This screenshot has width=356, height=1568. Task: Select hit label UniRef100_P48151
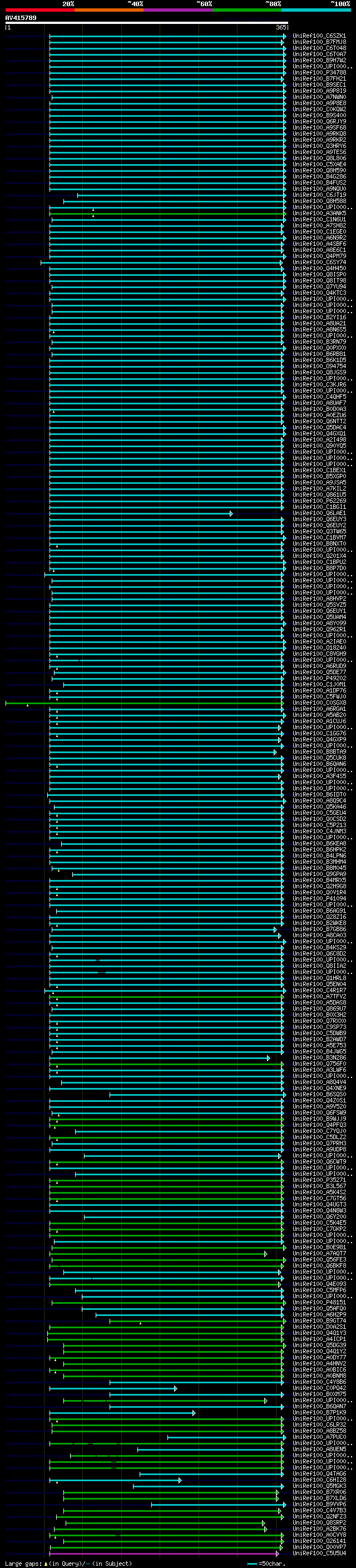(319, 1302)
